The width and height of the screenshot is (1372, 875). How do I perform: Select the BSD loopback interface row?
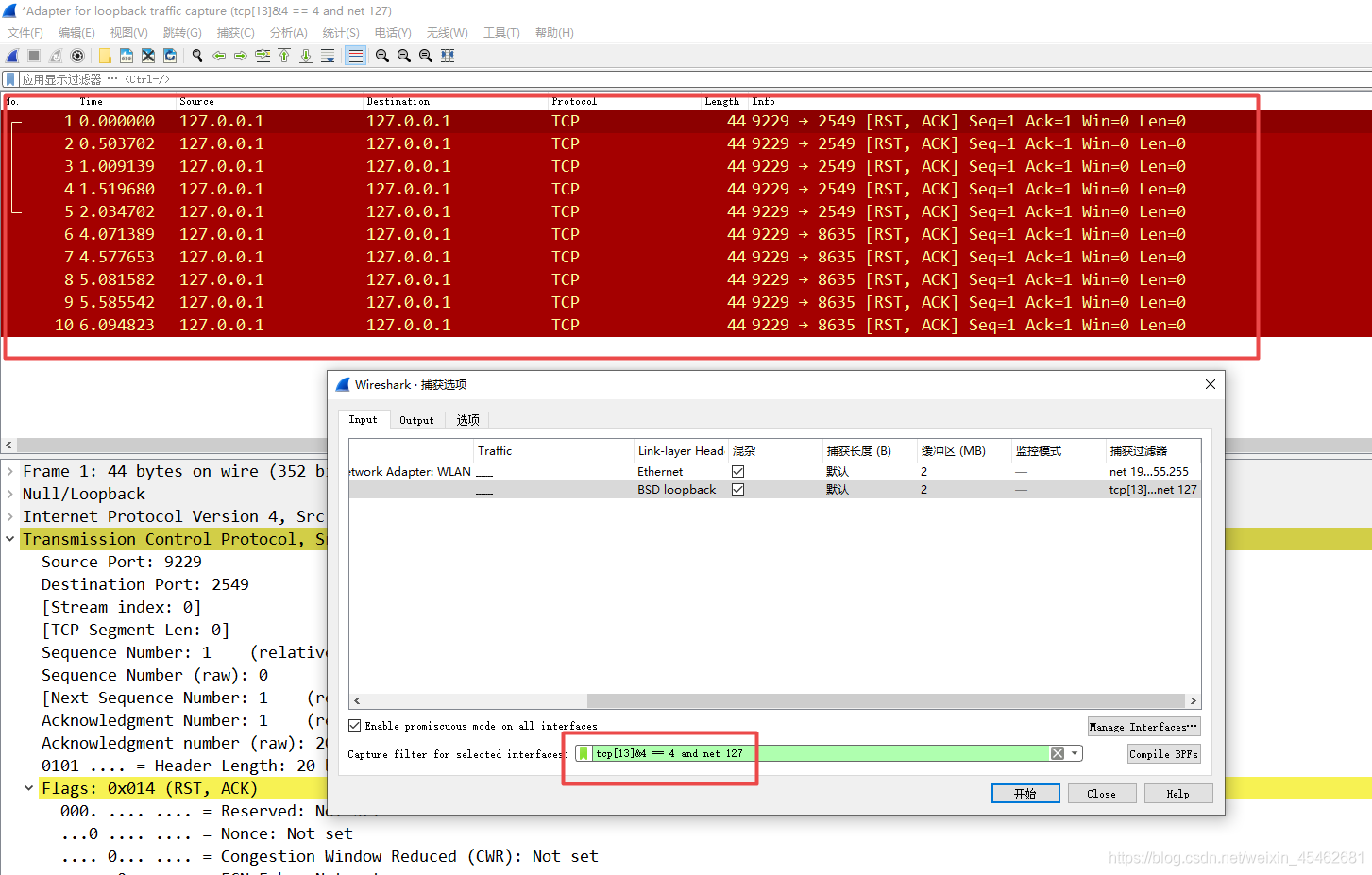774,490
